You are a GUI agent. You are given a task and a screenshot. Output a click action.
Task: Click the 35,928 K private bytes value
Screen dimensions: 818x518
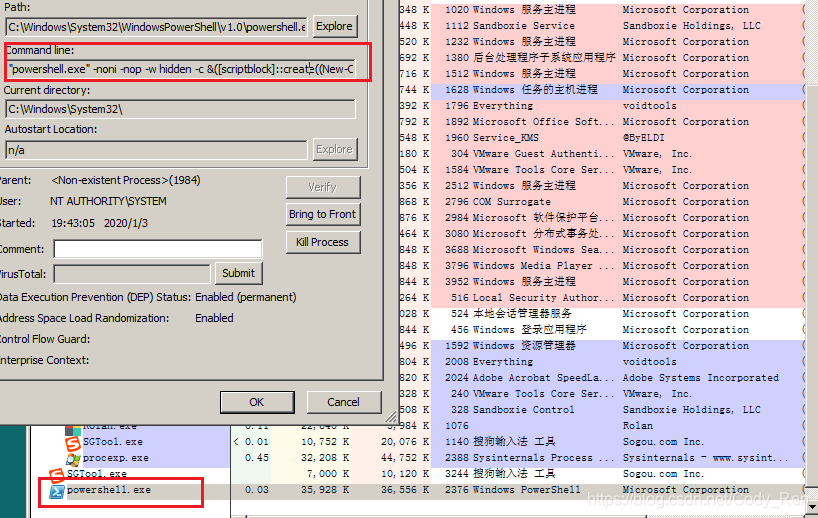[324, 490]
